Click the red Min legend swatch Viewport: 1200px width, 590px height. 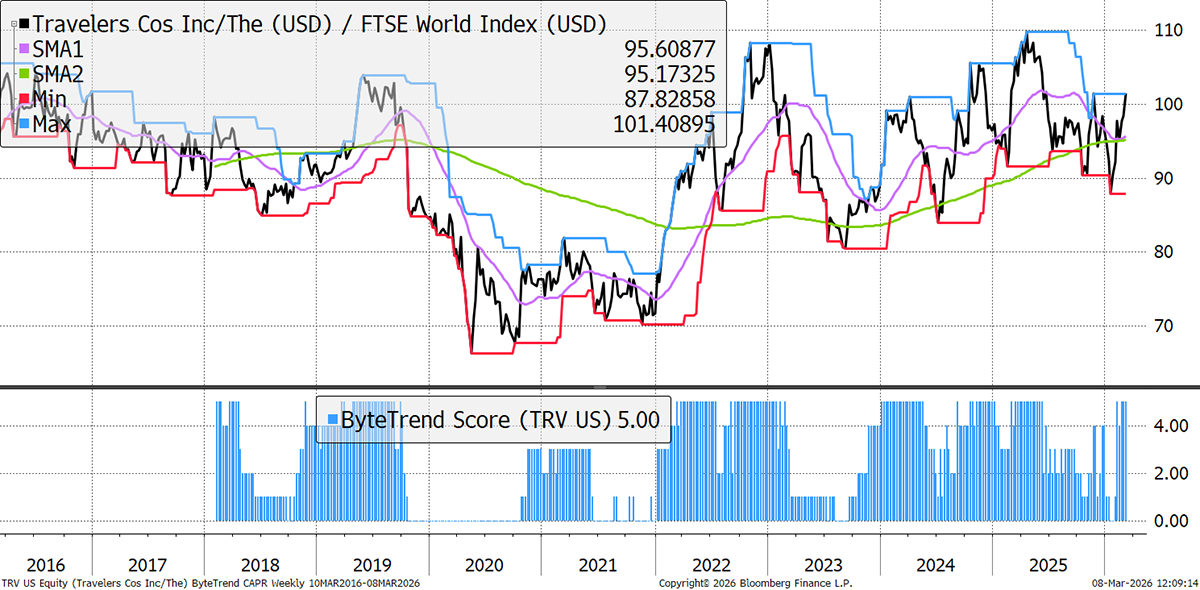pos(23,98)
